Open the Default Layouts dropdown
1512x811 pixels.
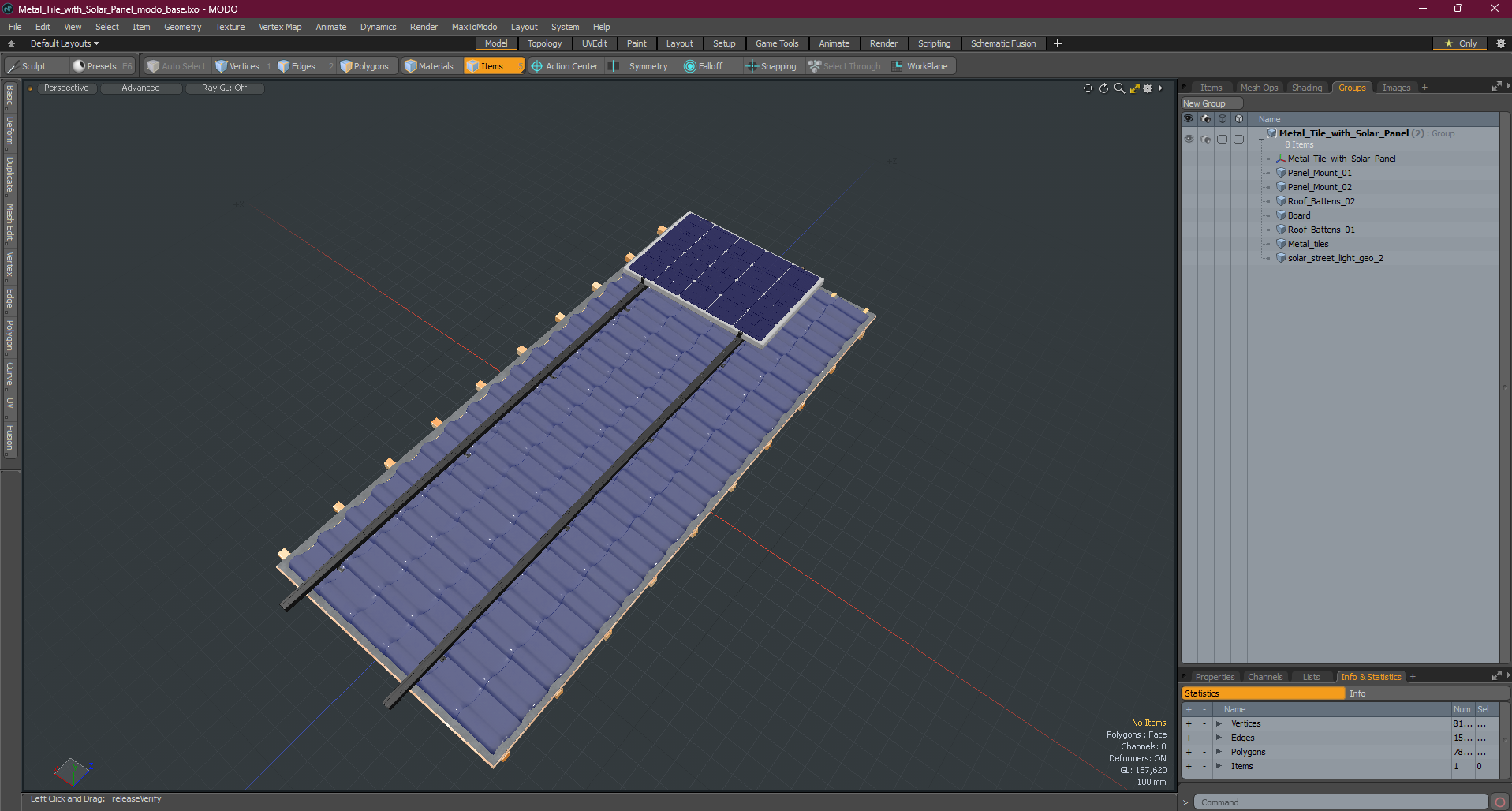tap(65, 43)
